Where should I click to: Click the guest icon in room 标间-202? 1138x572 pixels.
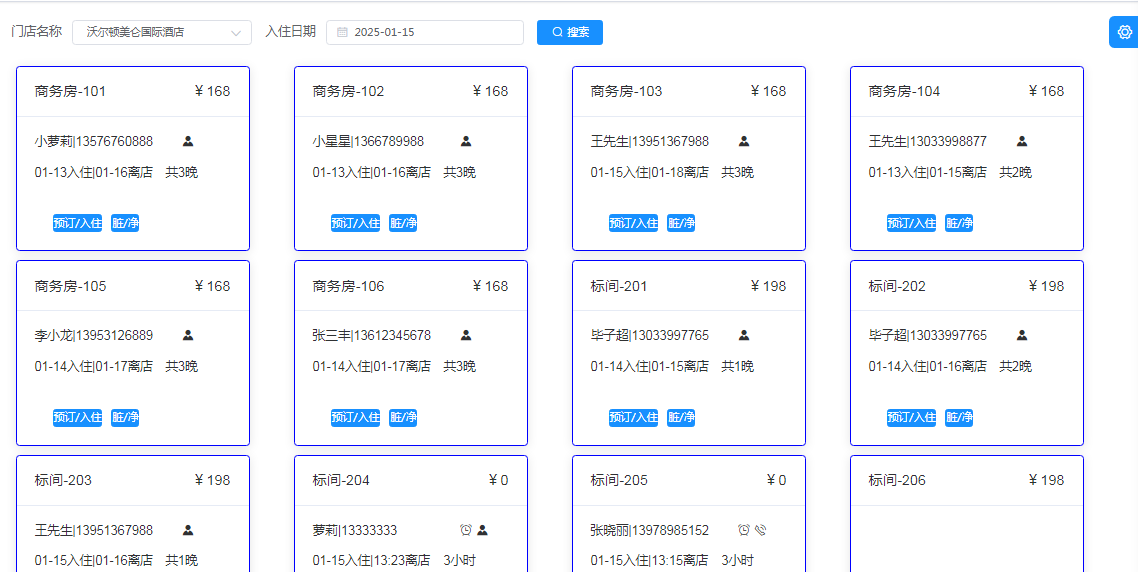[x=1022, y=336]
